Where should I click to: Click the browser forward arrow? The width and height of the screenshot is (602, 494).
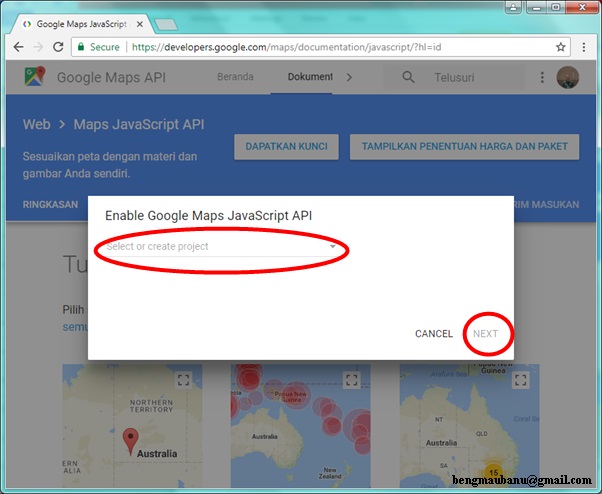[x=38, y=47]
